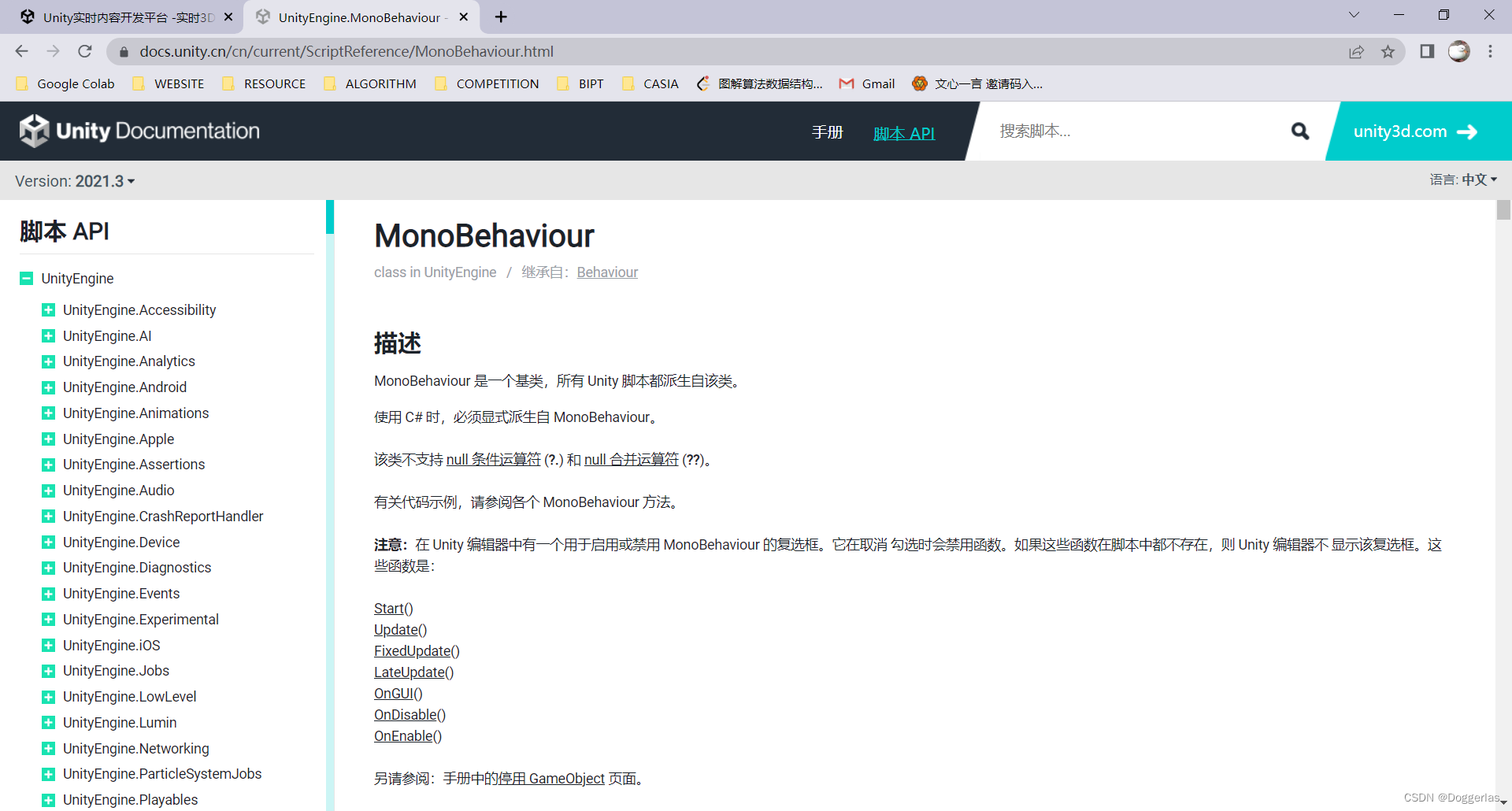Click the sidebar teal scrollbar thumb
Screen dimensions: 1512x811
(x=330, y=217)
